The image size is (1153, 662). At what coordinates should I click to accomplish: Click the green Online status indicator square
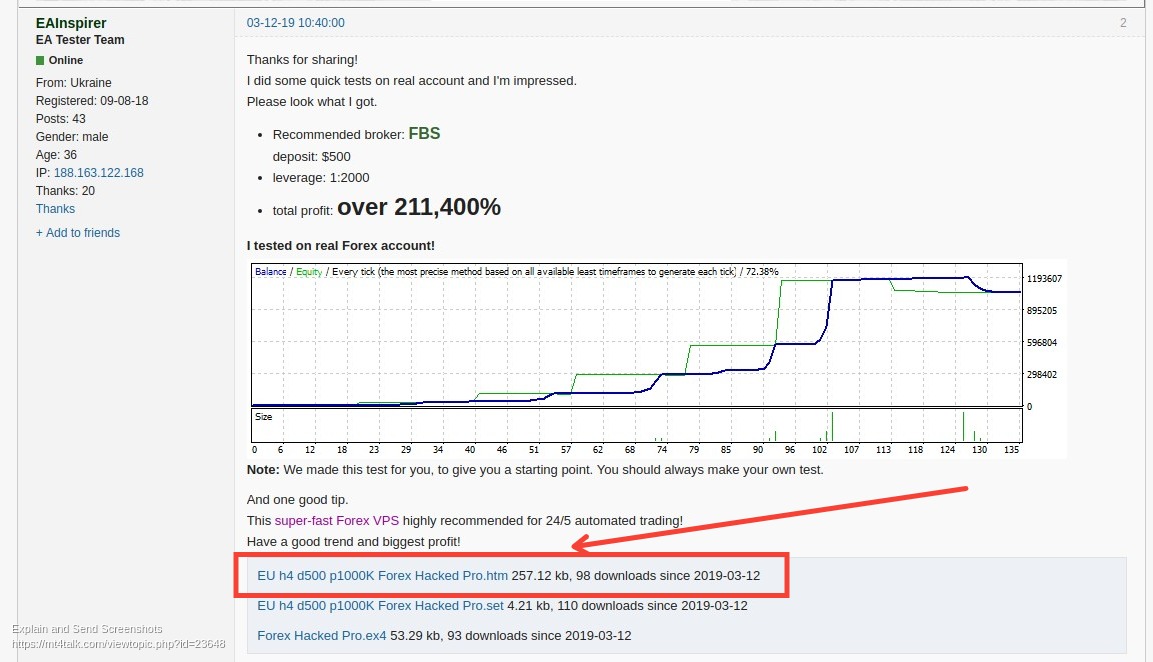[x=40, y=60]
